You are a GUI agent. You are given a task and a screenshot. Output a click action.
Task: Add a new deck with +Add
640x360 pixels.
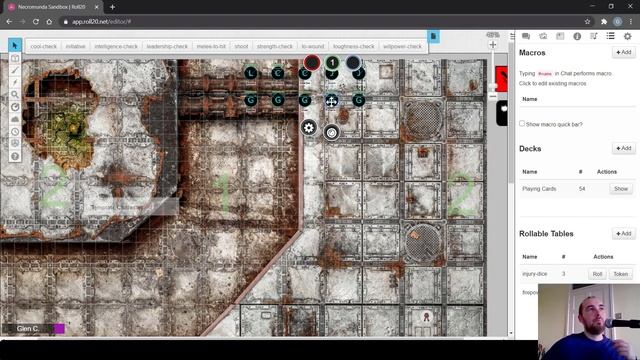[623, 148]
